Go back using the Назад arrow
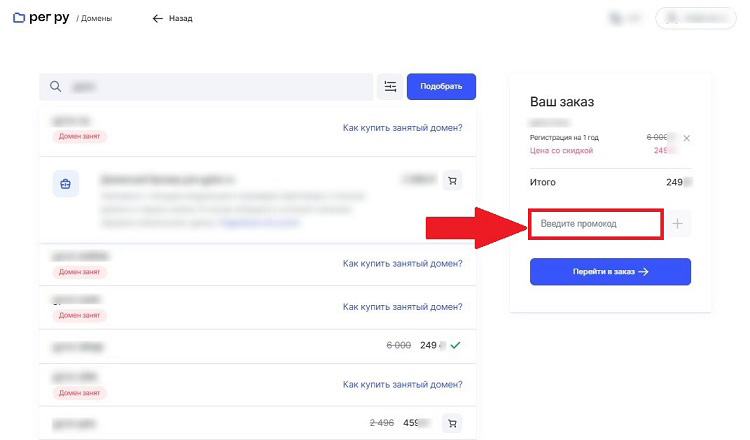 (x=172, y=18)
